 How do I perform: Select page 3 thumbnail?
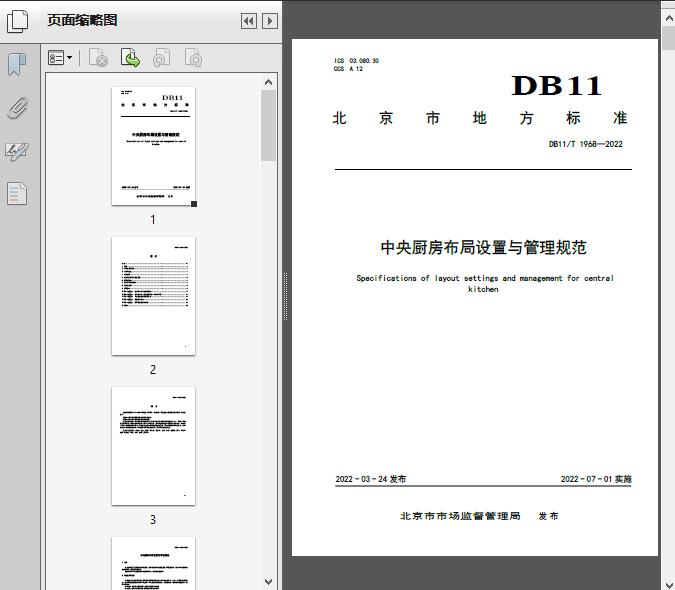coord(153,446)
